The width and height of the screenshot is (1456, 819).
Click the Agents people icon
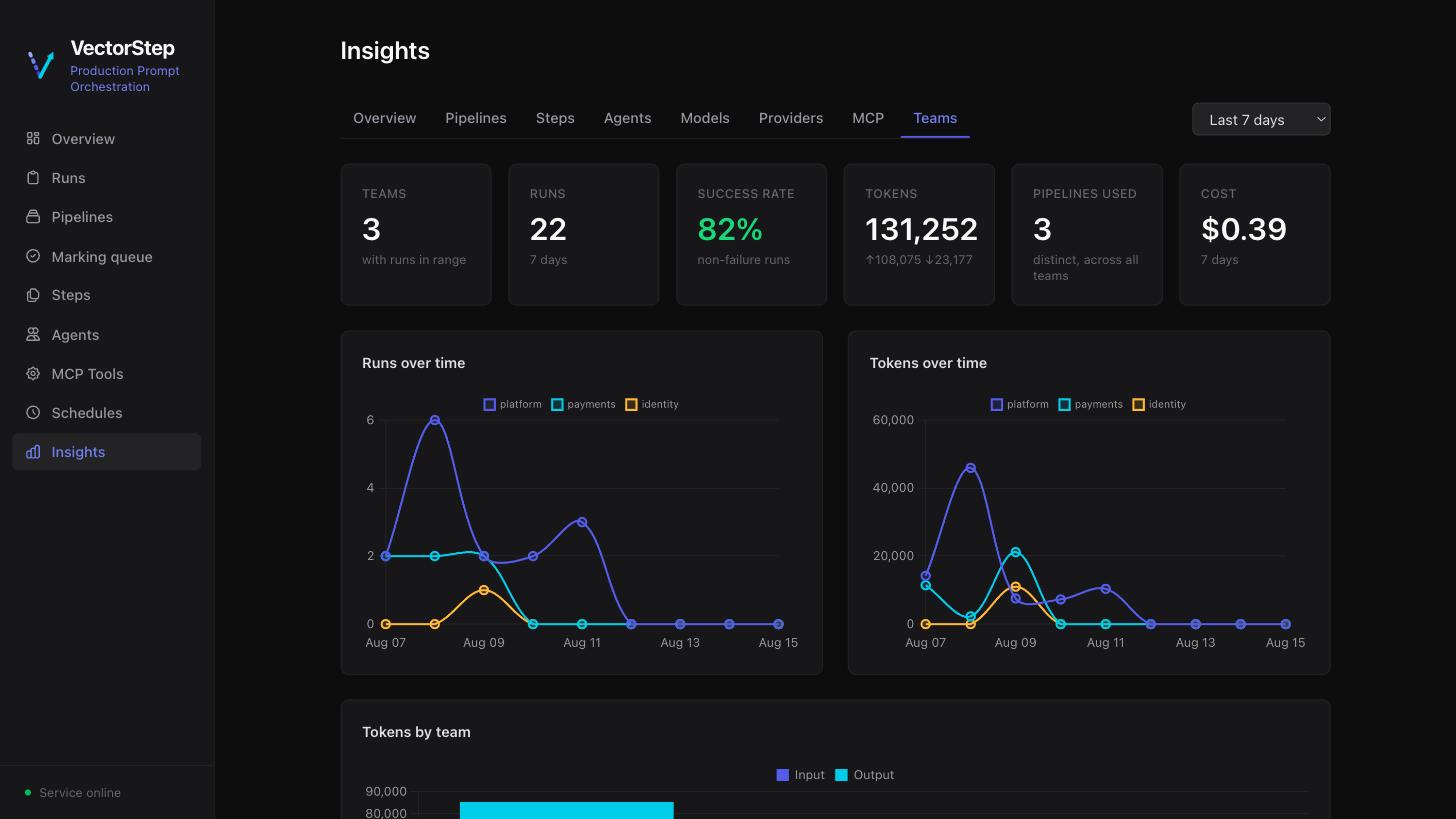pos(33,334)
